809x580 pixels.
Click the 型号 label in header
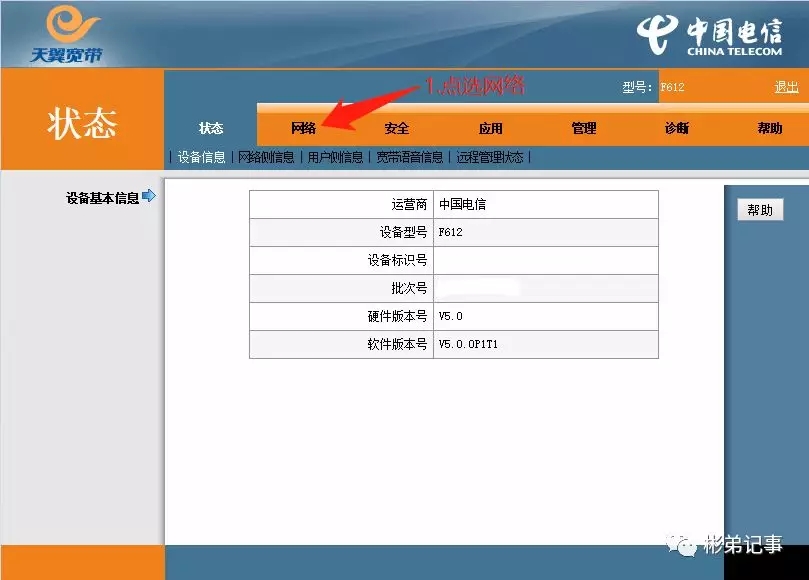click(637, 87)
